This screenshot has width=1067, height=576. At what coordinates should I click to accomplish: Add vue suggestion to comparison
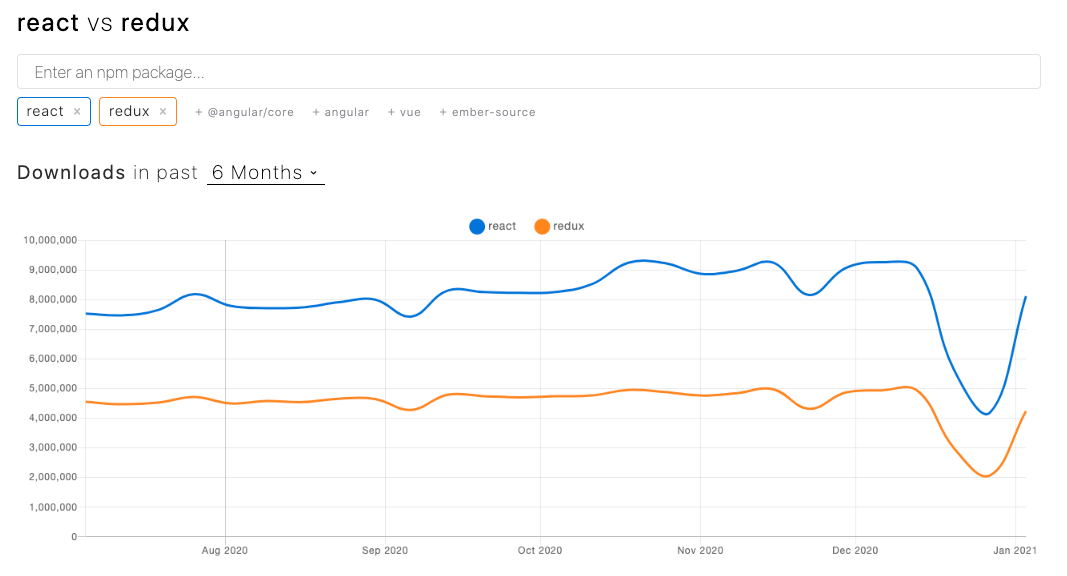coord(404,112)
